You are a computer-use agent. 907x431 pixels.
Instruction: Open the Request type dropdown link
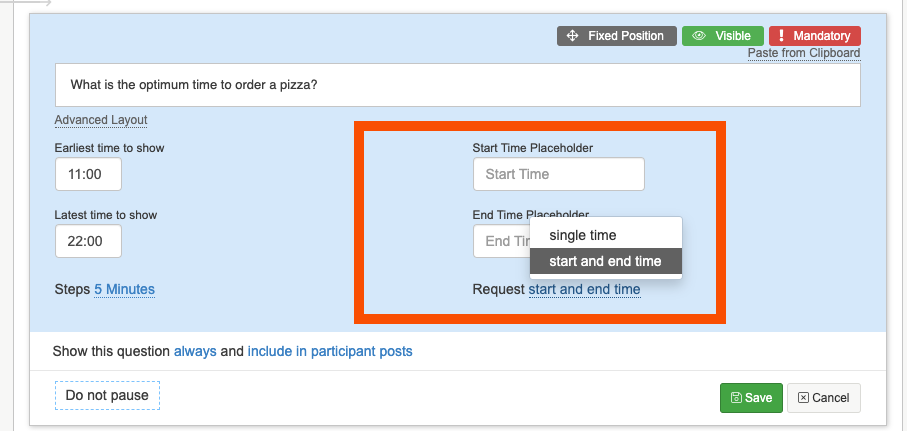pos(584,289)
